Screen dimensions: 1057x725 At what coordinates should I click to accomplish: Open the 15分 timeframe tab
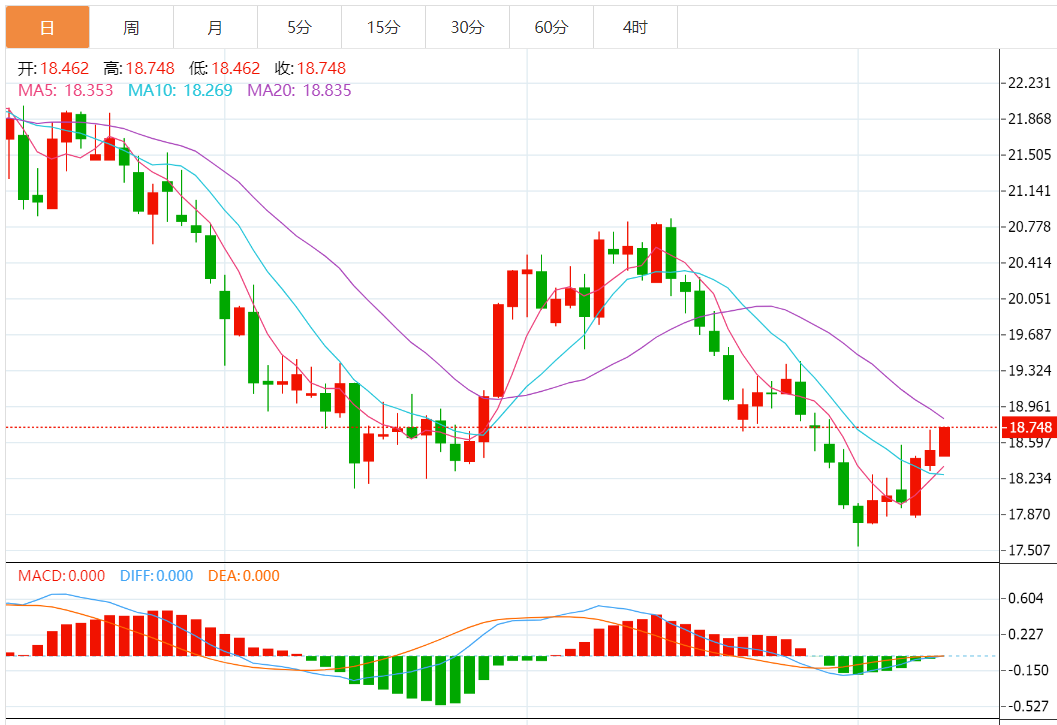[384, 27]
